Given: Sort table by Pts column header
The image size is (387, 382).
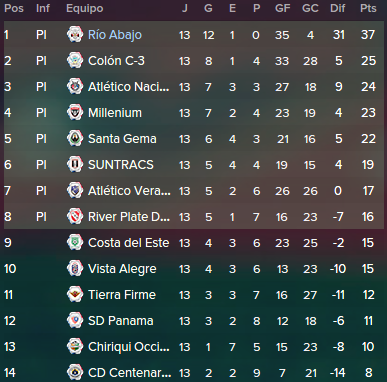Looking at the screenshot, I should coord(368,8).
